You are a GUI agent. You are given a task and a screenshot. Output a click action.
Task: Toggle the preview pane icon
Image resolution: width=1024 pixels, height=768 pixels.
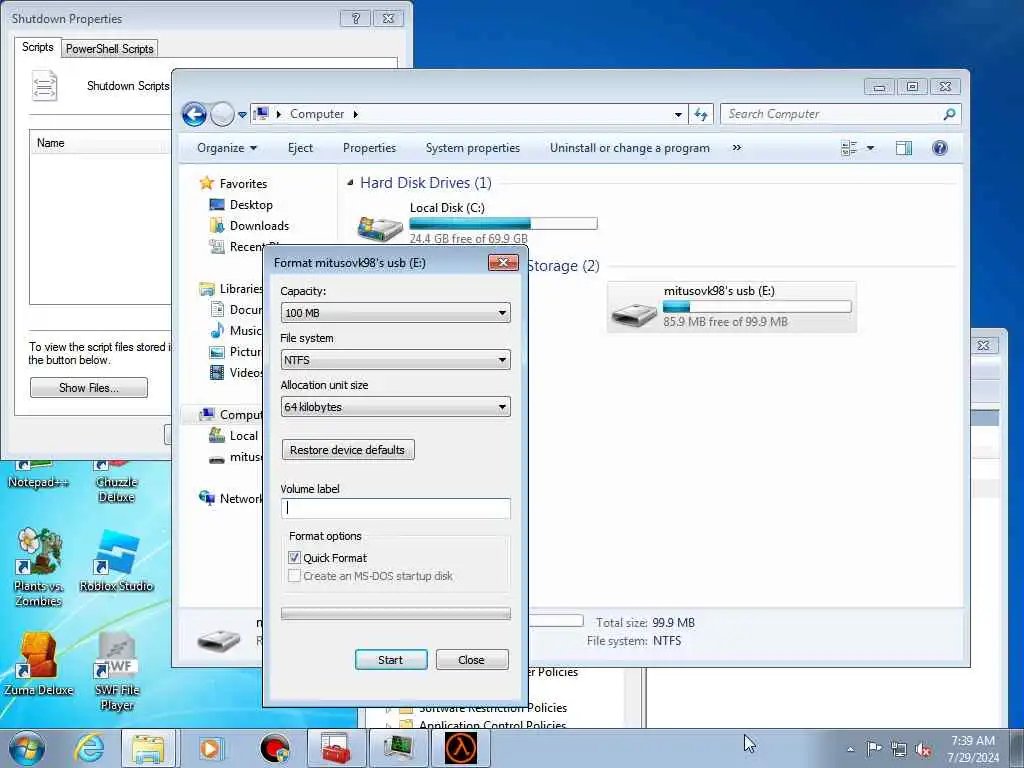click(x=904, y=148)
